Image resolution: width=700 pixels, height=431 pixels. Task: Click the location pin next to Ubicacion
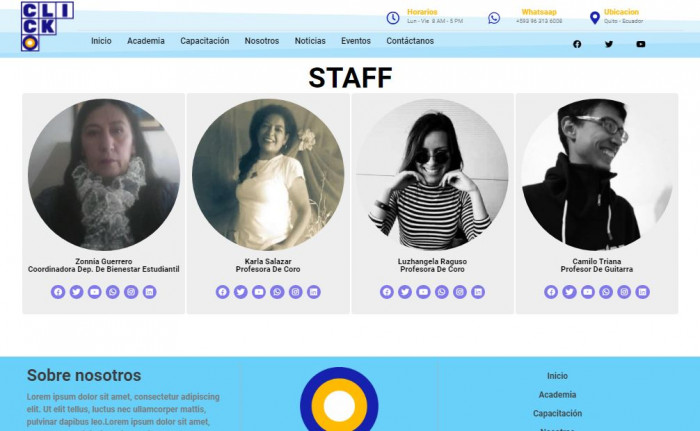[x=595, y=18]
